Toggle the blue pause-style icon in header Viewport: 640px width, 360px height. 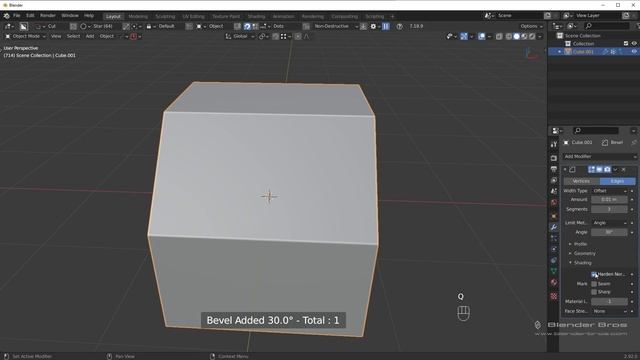coord(386,26)
